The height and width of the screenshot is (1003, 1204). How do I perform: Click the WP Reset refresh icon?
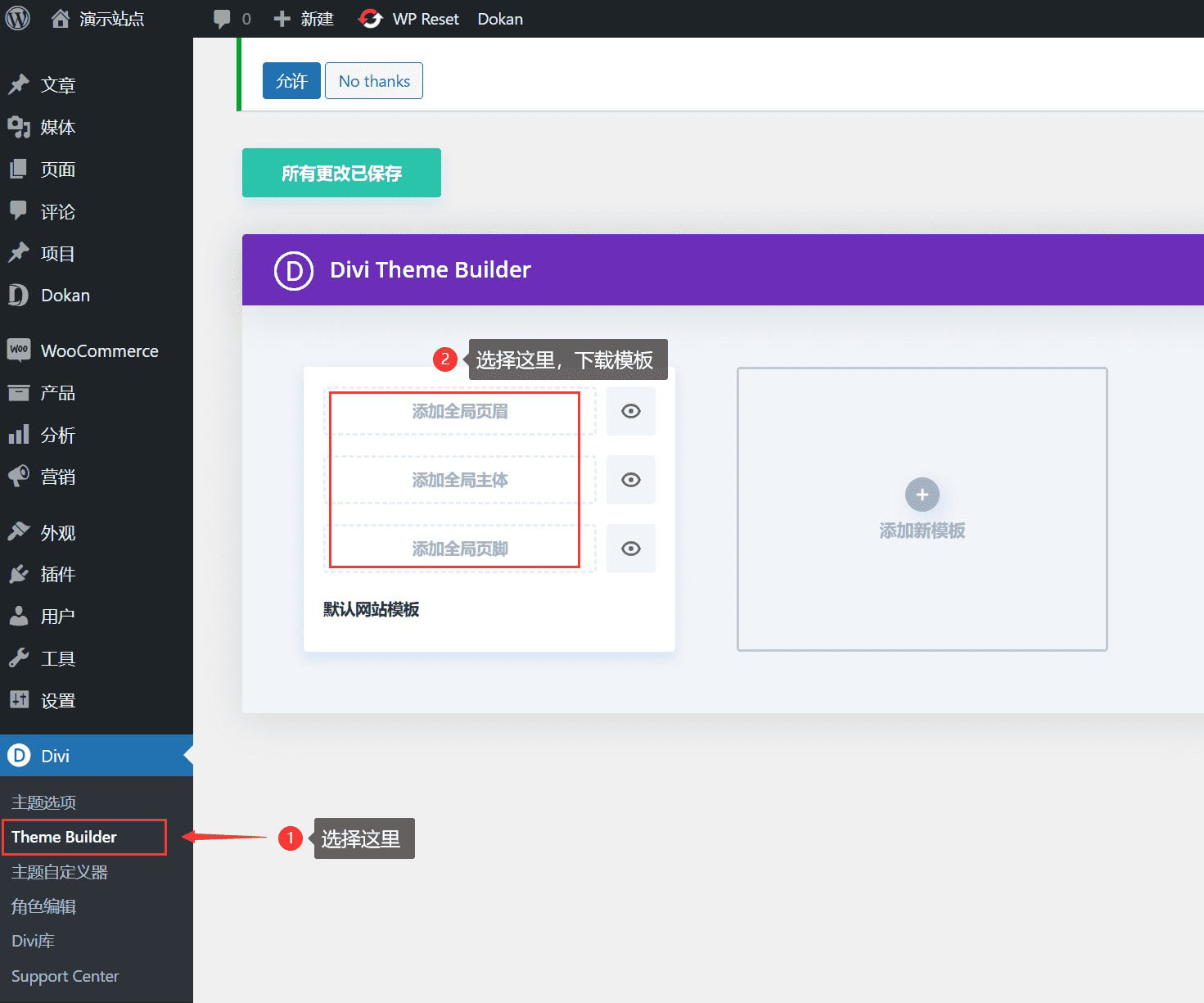tap(371, 19)
